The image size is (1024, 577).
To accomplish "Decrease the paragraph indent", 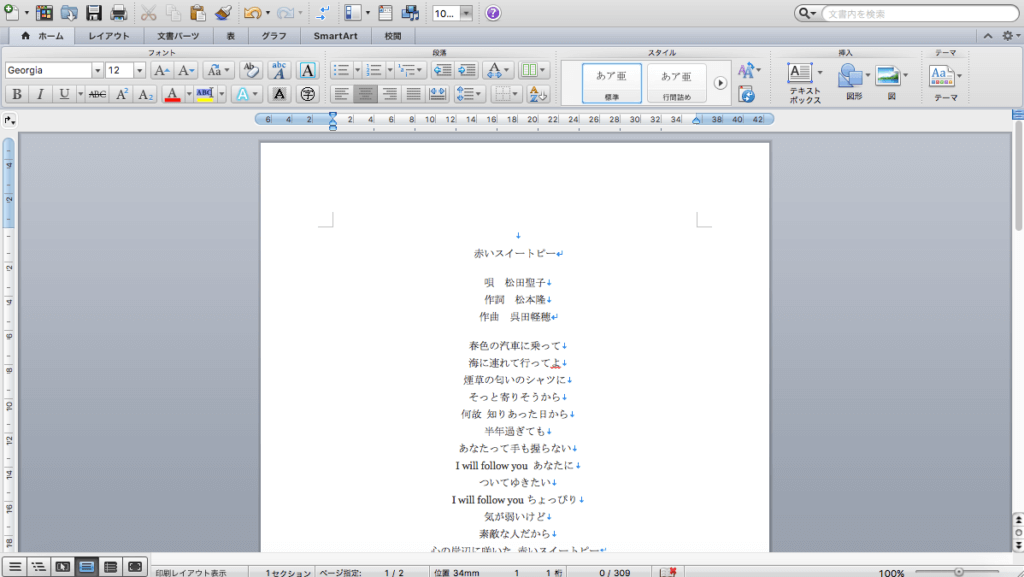I will [442, 70].
